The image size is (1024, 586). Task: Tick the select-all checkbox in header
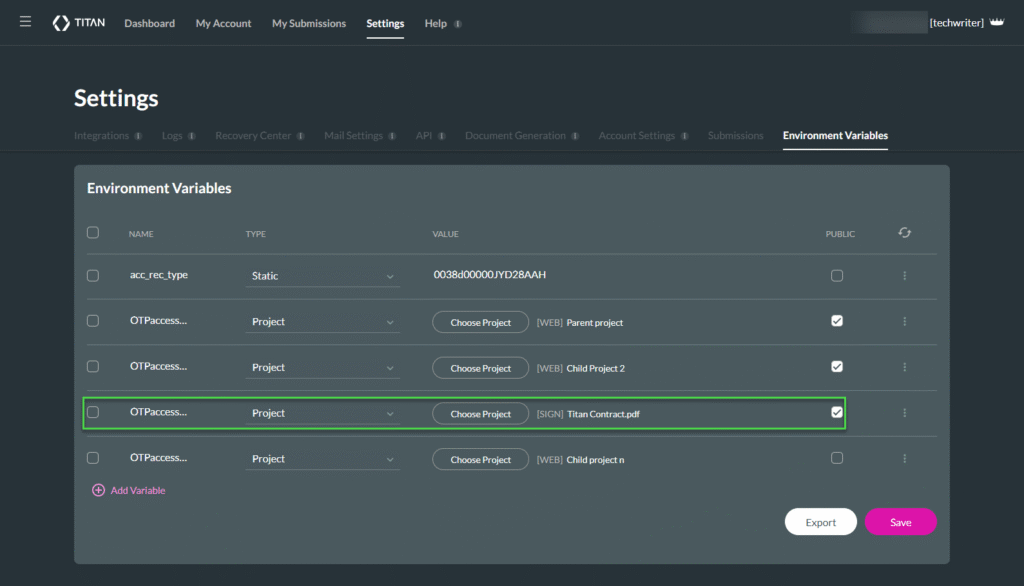(93, 233)
